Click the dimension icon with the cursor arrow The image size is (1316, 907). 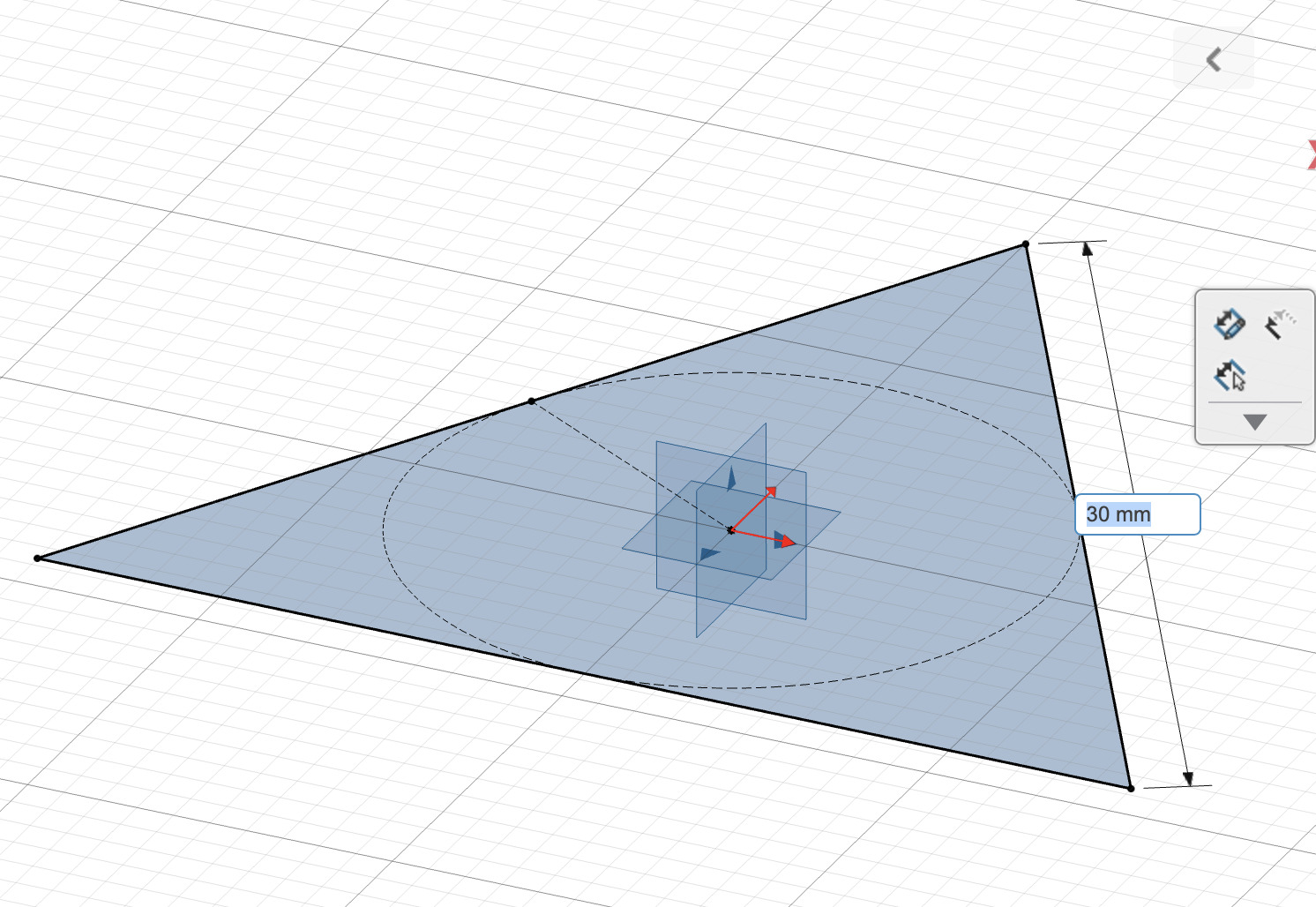[x=1230, y=376]
